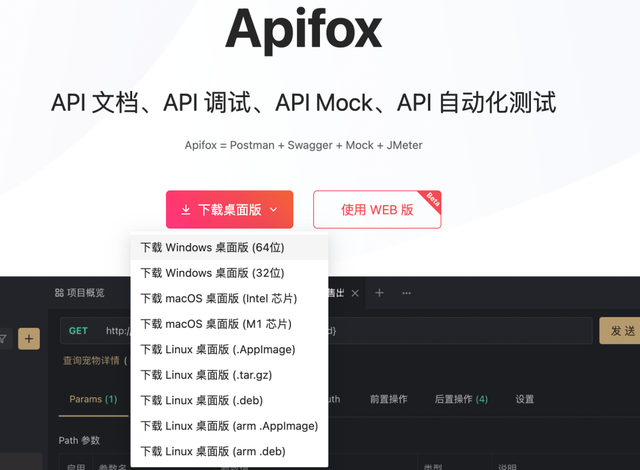The width and height of the screenshot is (640, 470).
Task: Click the download arrow icon in 下载桌面版
Action: pyautogui.click(x=186, y=210)
